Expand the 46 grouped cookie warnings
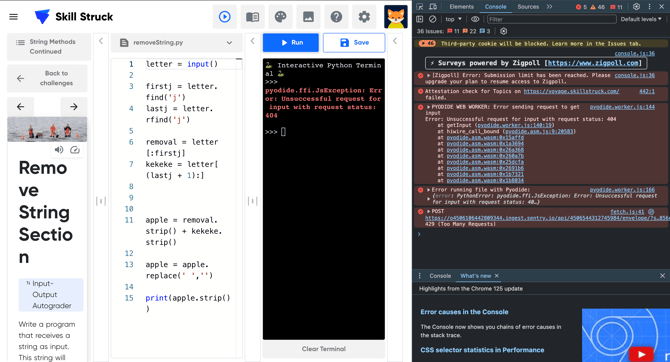 pyautogui.click(x=427, y=43)
